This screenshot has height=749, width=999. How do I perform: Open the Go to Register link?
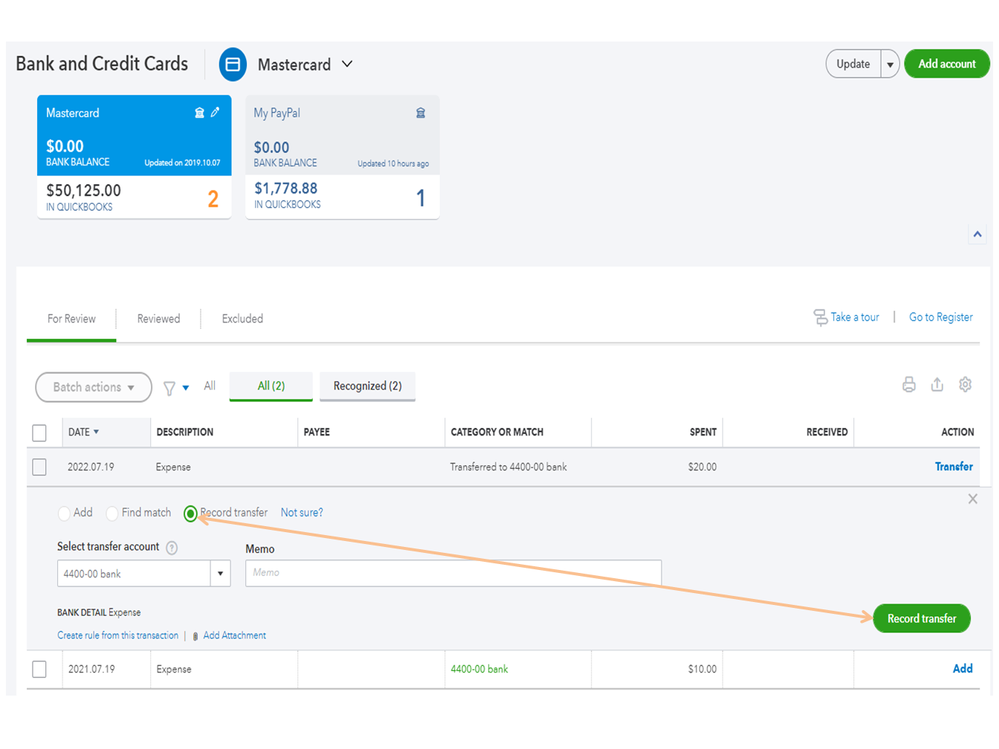point(940,317)
